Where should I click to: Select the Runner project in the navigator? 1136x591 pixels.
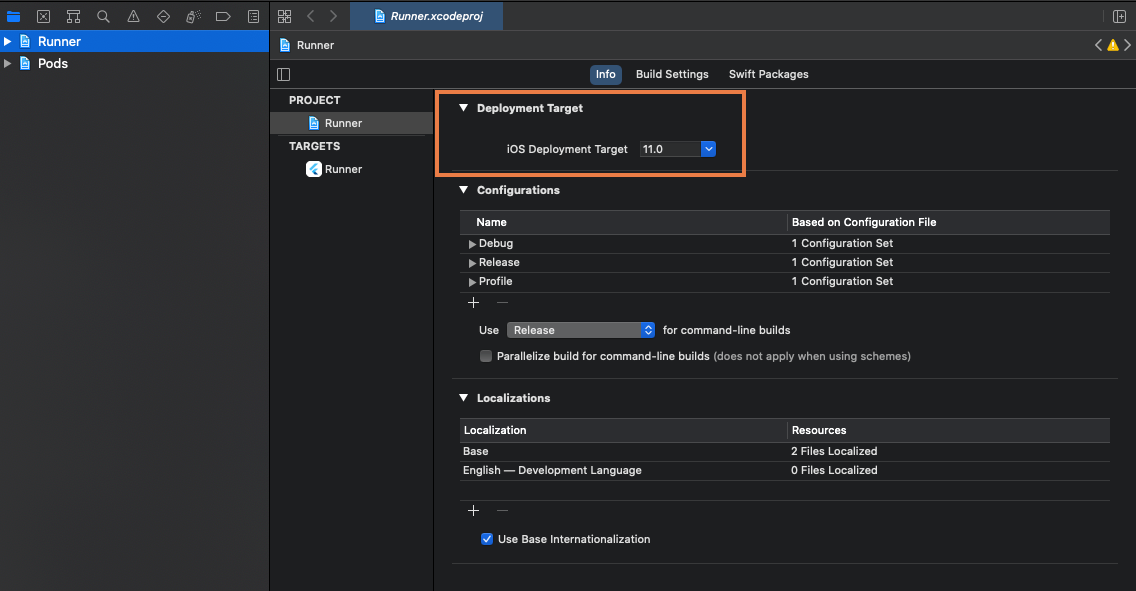[134, 41]
